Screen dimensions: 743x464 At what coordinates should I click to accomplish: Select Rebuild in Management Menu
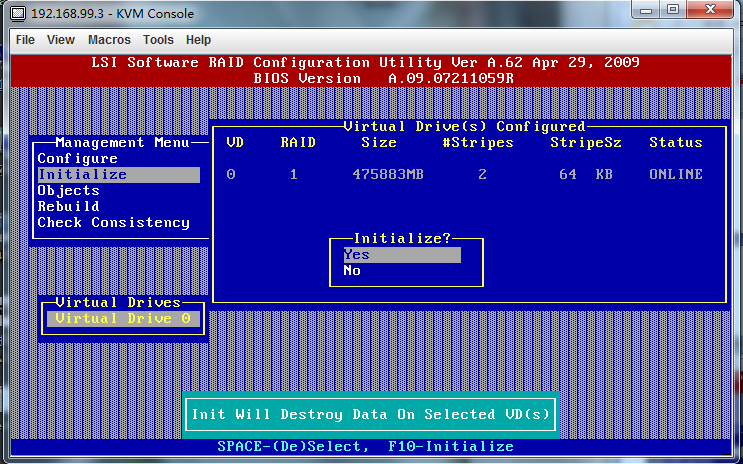69,207
